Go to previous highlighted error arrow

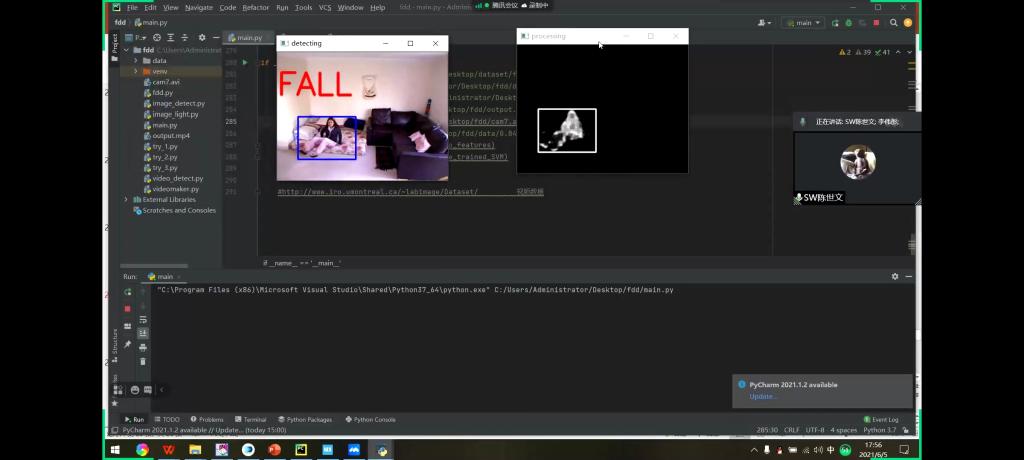898,52
